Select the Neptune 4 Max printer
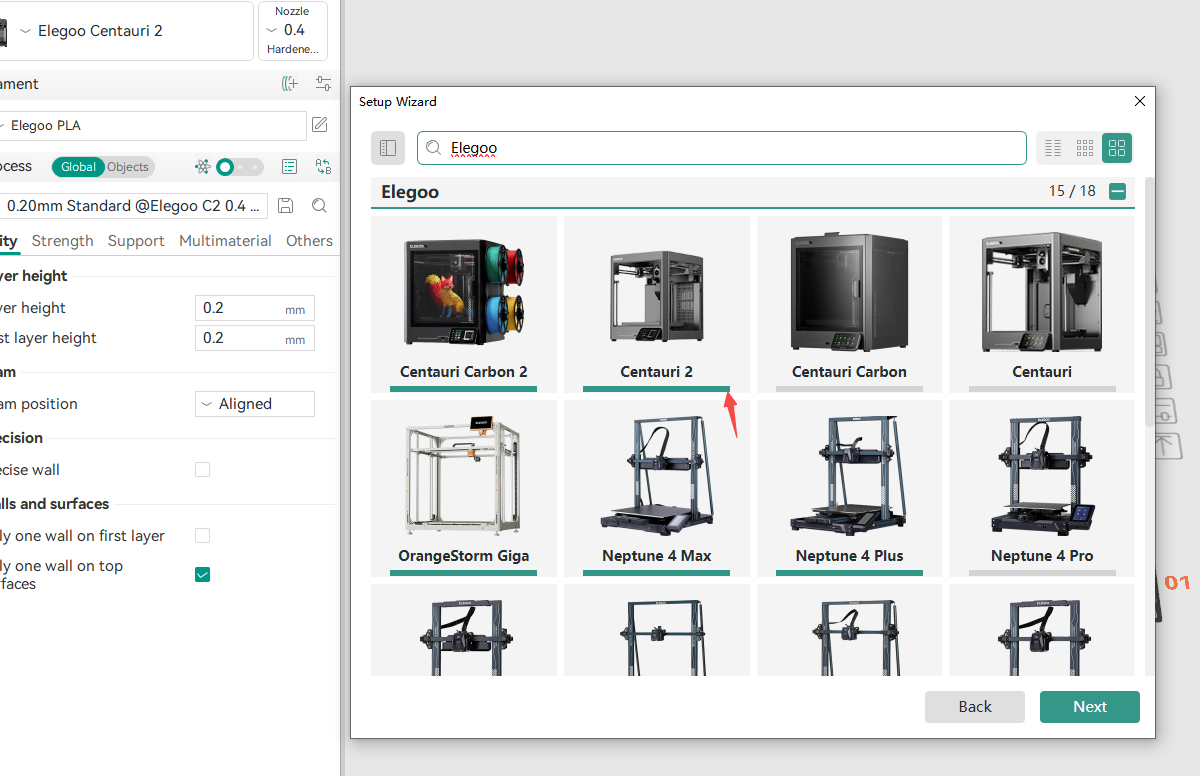This screenshot has height=776, width=1200. pyautogui.click(x=656, y=488)
